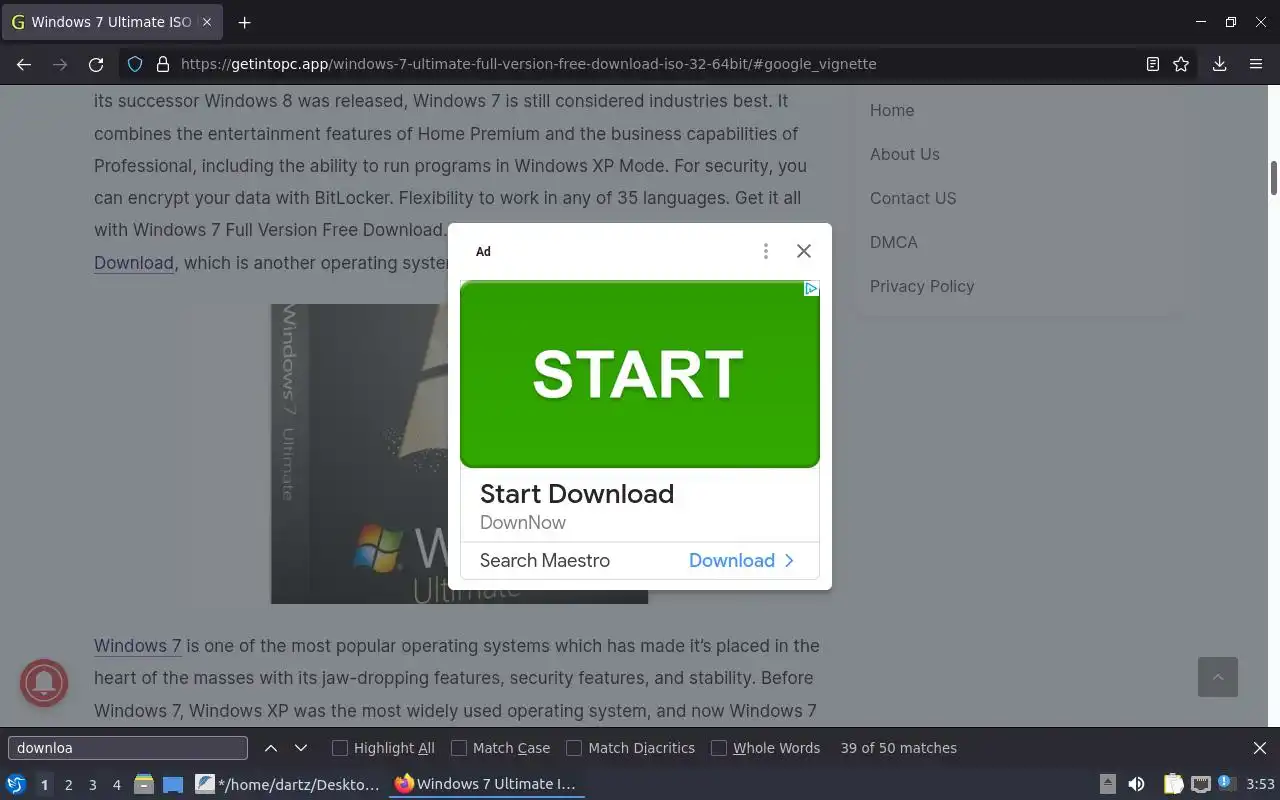1280x800 pixels.
Task: Switch to workspace 2
Action: click(68, 785)
